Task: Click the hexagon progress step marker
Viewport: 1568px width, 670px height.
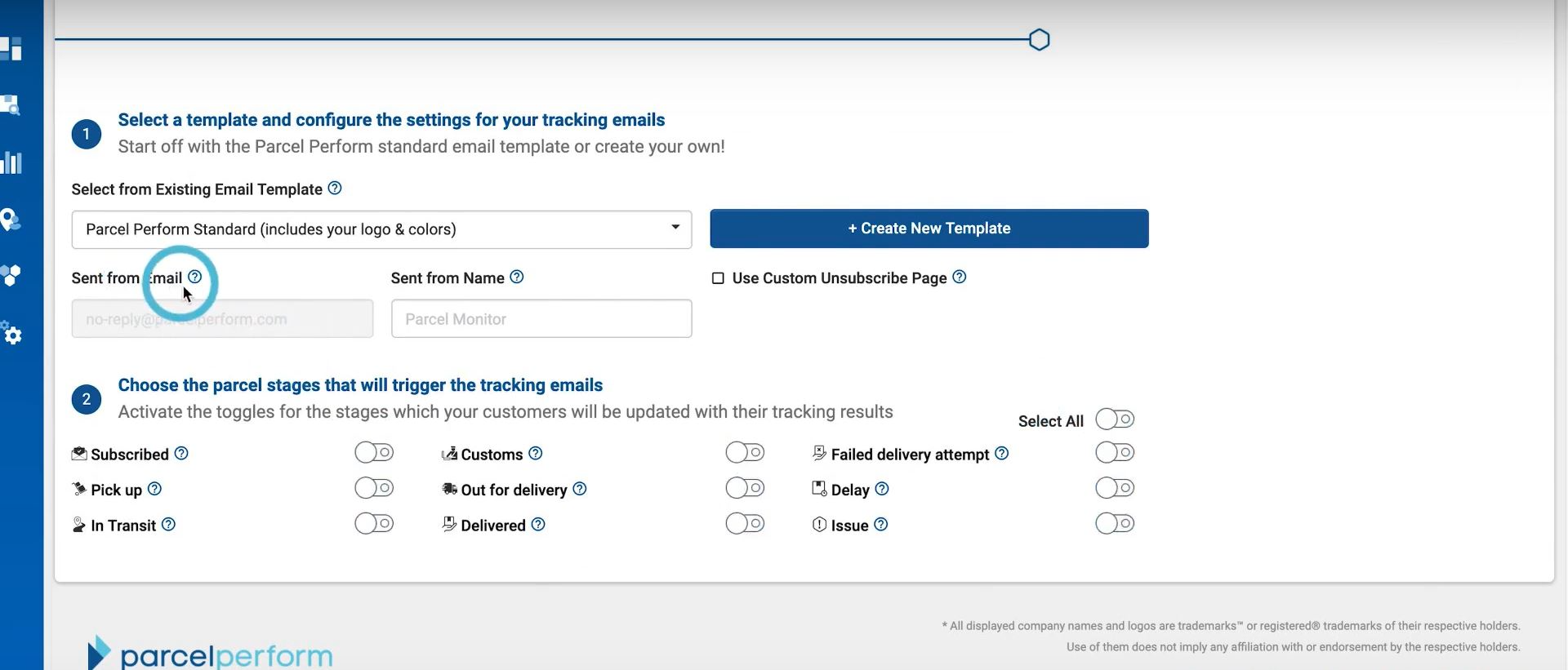Action: 1039,40
